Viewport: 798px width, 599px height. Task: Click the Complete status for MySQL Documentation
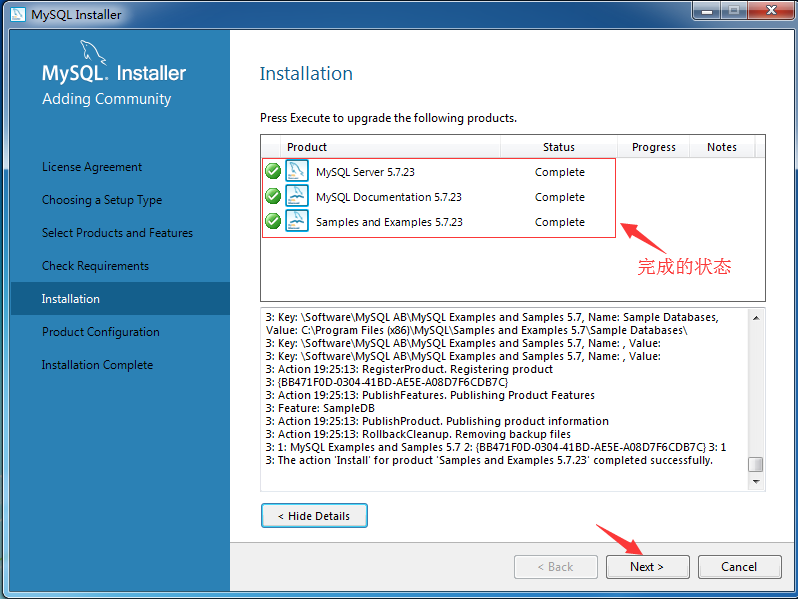(x=560, y=197)
